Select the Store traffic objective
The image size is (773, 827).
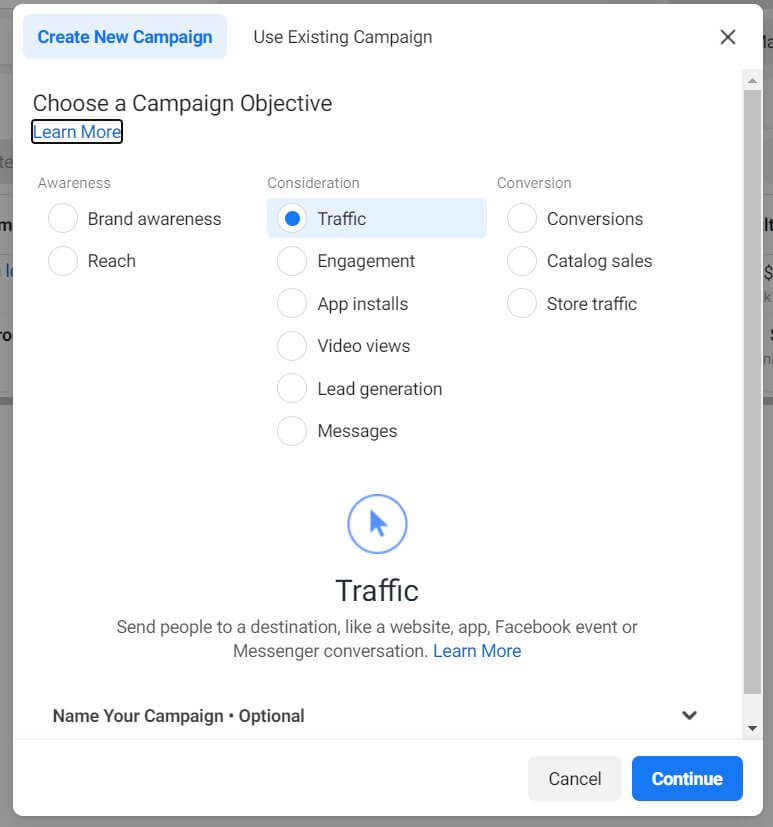click(521, 303)
